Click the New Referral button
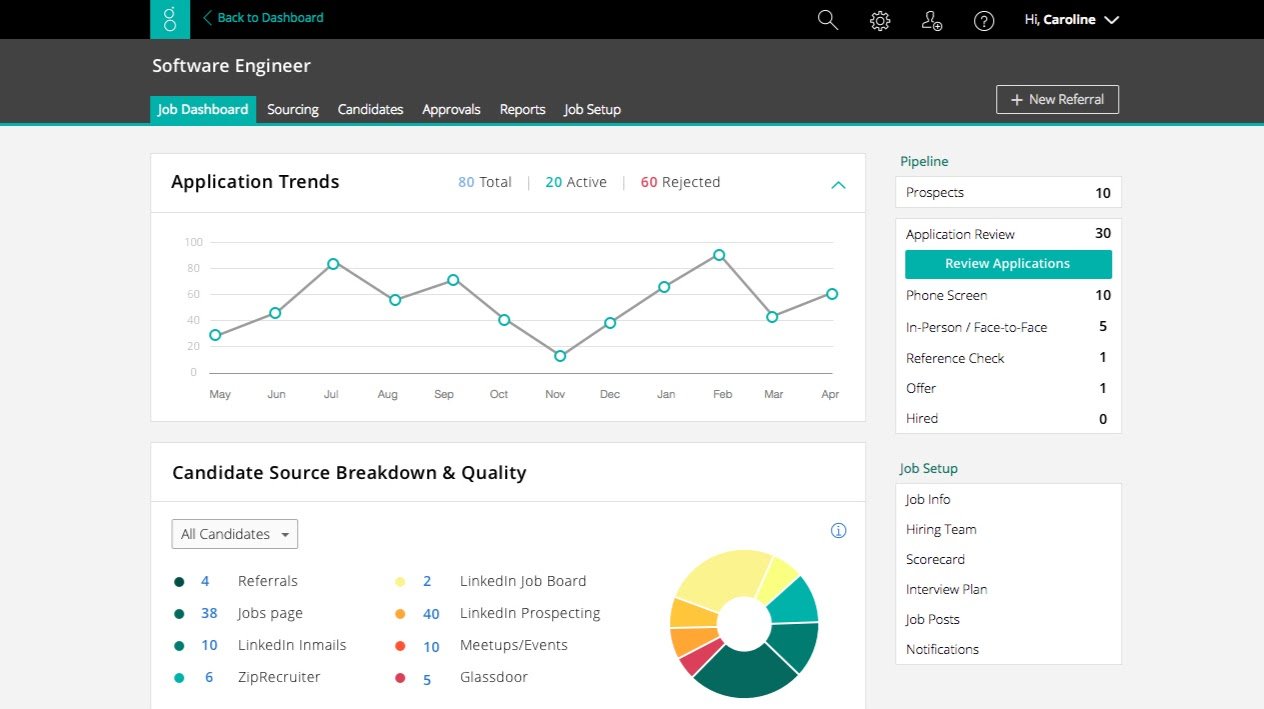Viewport: 1264px width, 709px height. tap(1057, 99)
